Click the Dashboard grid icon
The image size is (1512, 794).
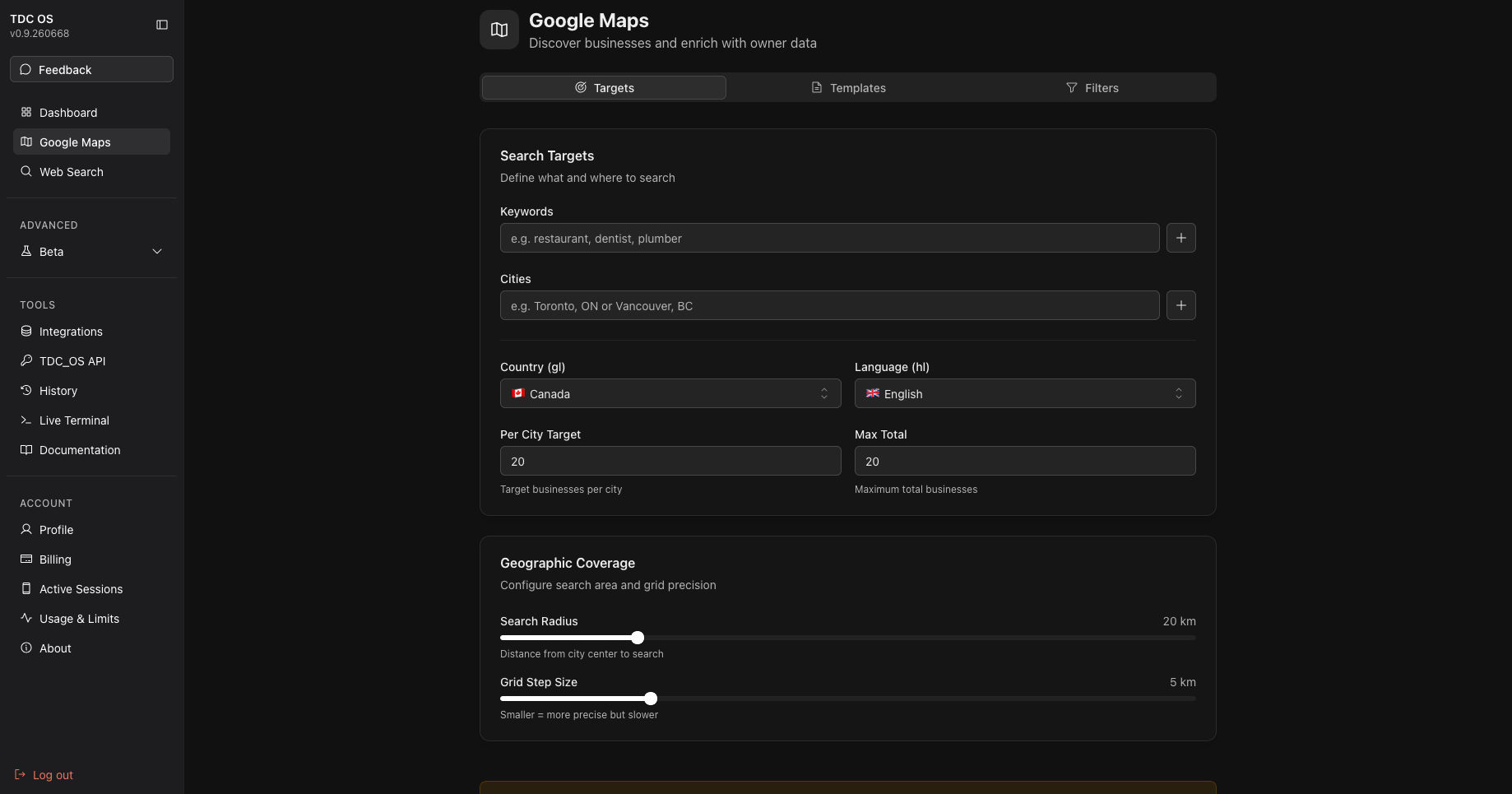click(x=26, y=113)
